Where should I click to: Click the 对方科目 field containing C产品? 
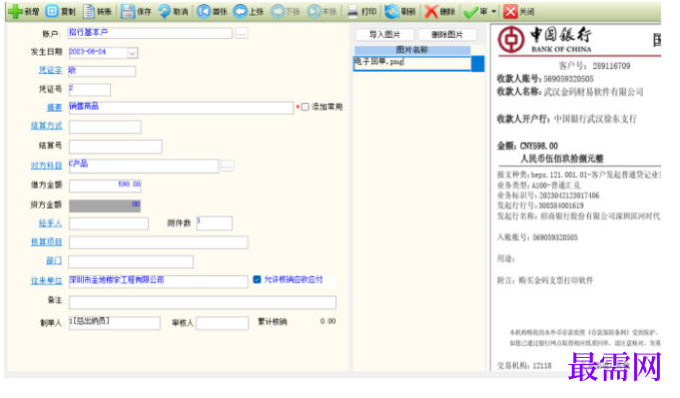pos(144,166)
